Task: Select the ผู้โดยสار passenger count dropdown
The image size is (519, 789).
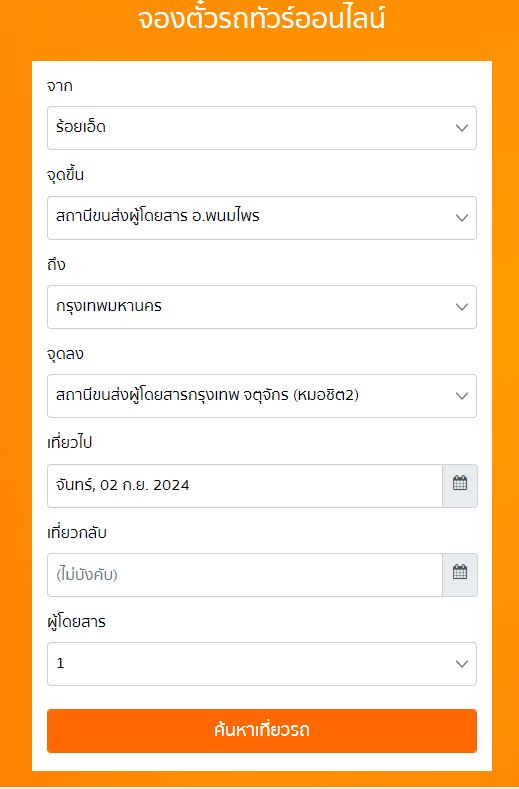Action: (x=262, y=664)
